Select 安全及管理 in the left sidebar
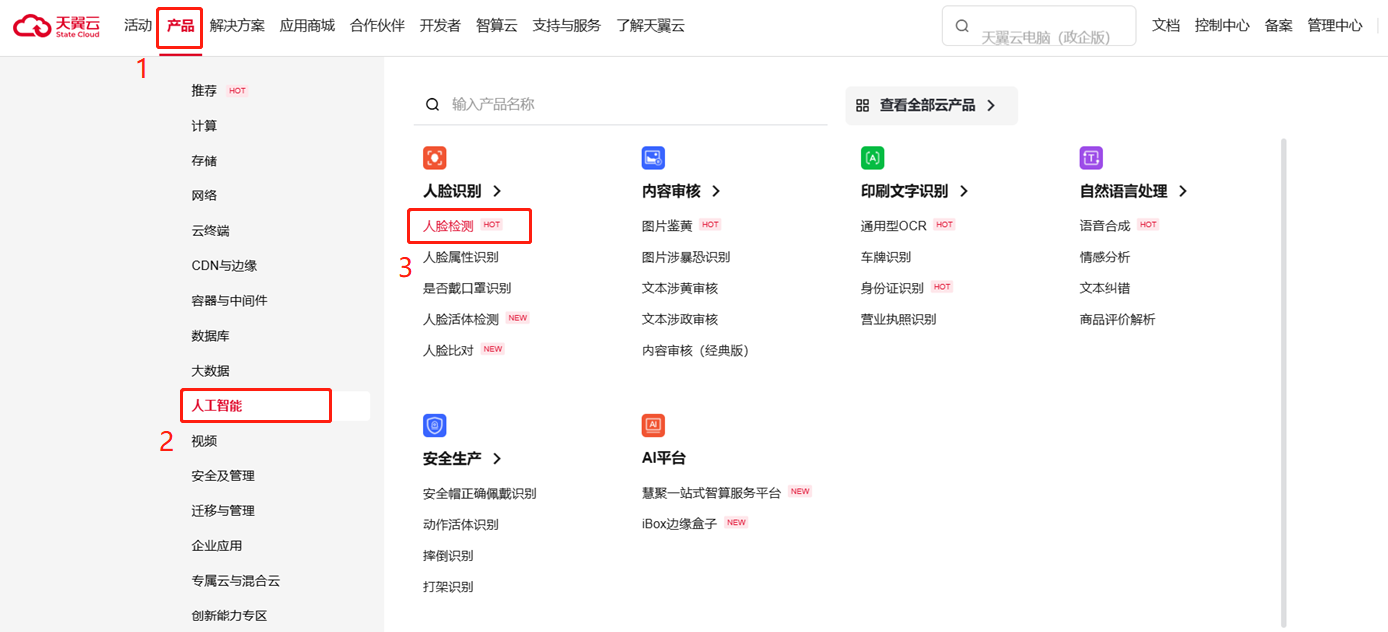Image resolution: width=1388 pixels, height=632 pixels. 223,476
